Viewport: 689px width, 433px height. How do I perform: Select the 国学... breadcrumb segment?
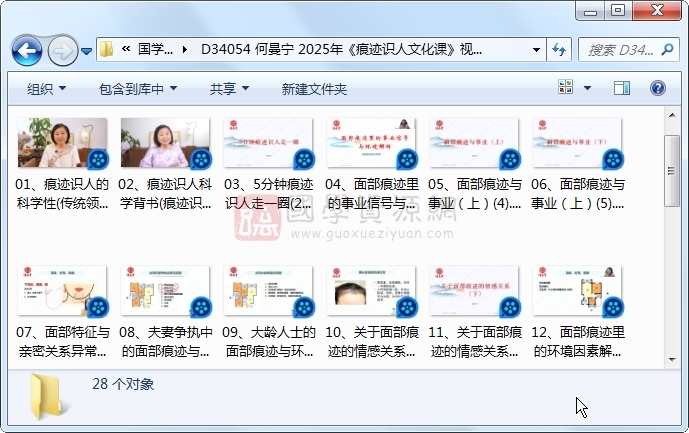point(155,49)
